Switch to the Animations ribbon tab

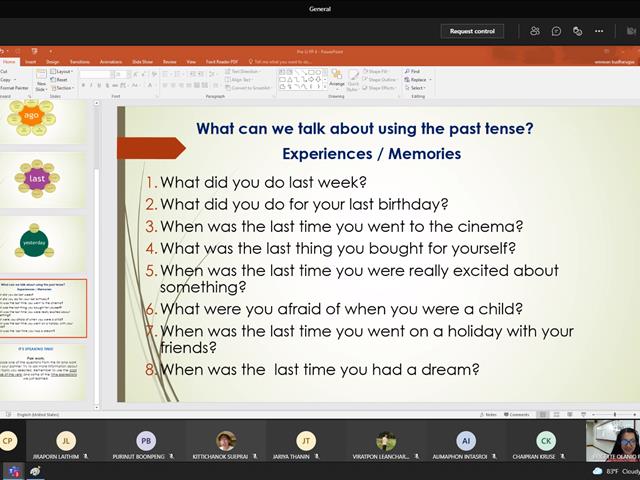(x=111, y=62)
